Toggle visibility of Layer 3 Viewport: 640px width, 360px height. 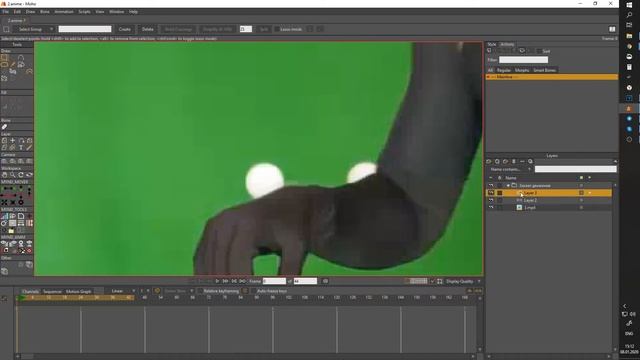tap(491, 193)
